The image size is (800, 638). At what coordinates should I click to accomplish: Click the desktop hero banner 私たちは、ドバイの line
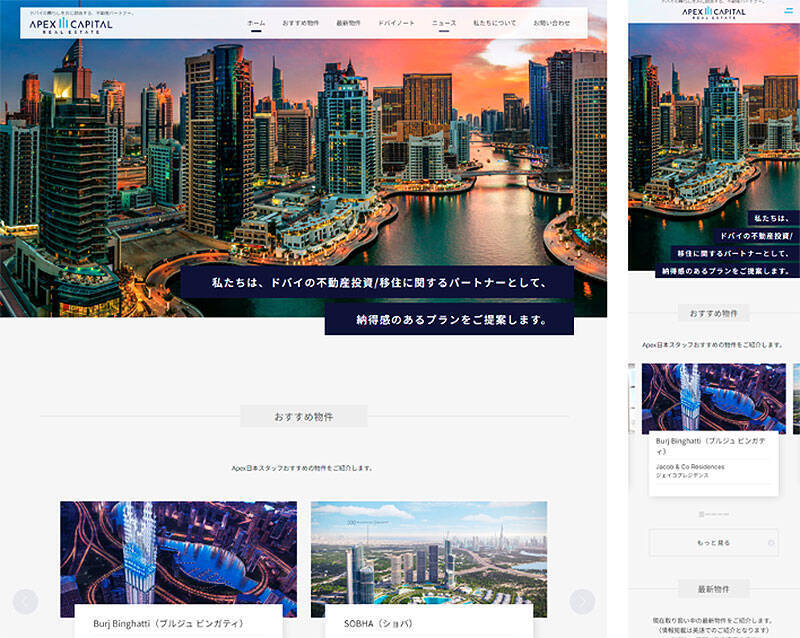pyautogui.click(x=377, y=282)
